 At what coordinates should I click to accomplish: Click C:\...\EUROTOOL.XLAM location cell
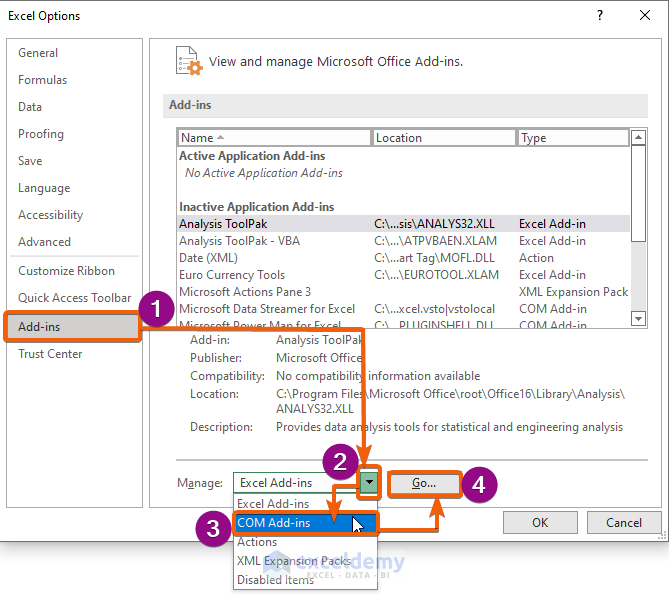pos(436,275)
